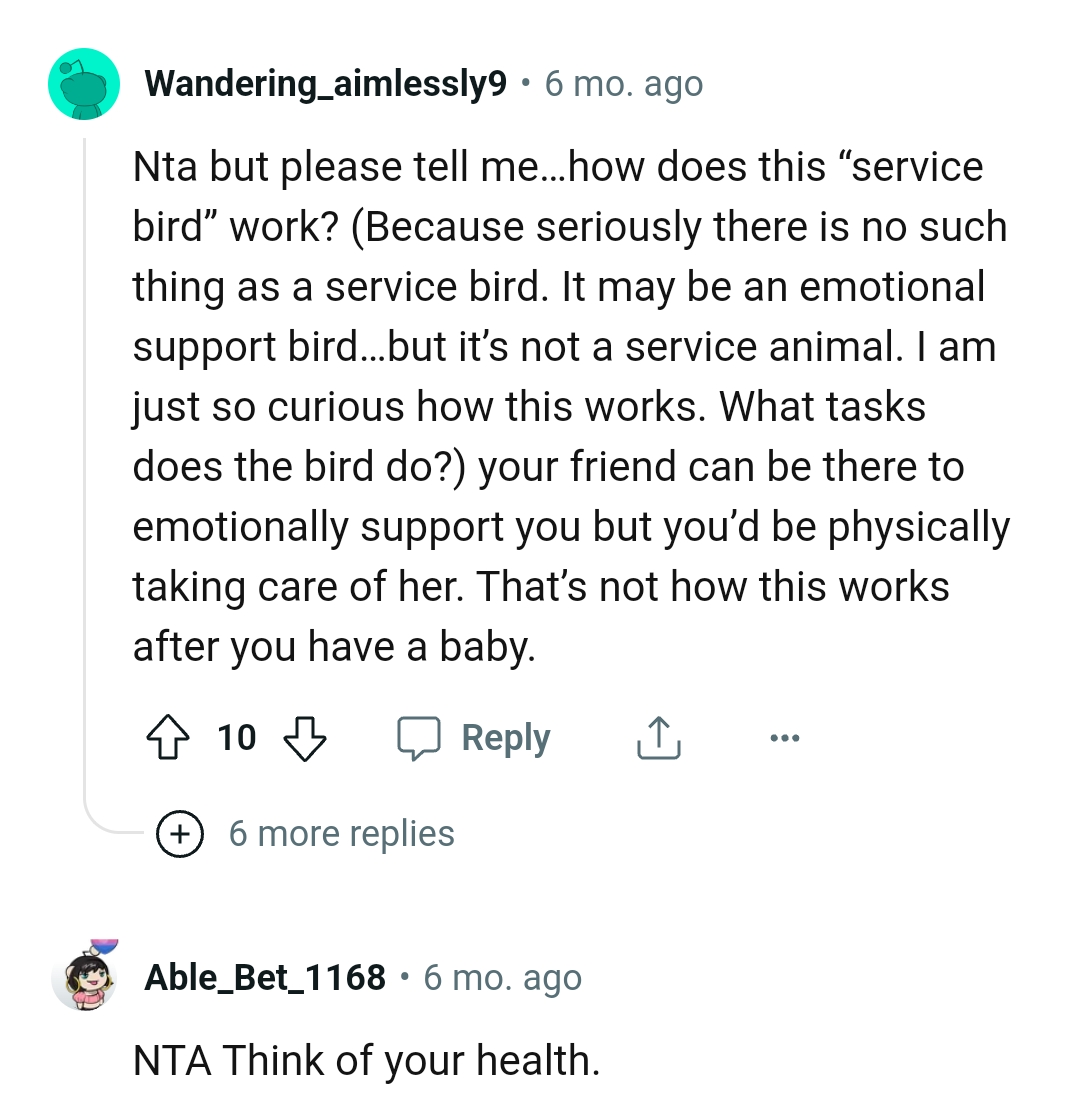Expand the 6 more replies thread
The width and height of the screenshot is (1079, 1114).
343,833
